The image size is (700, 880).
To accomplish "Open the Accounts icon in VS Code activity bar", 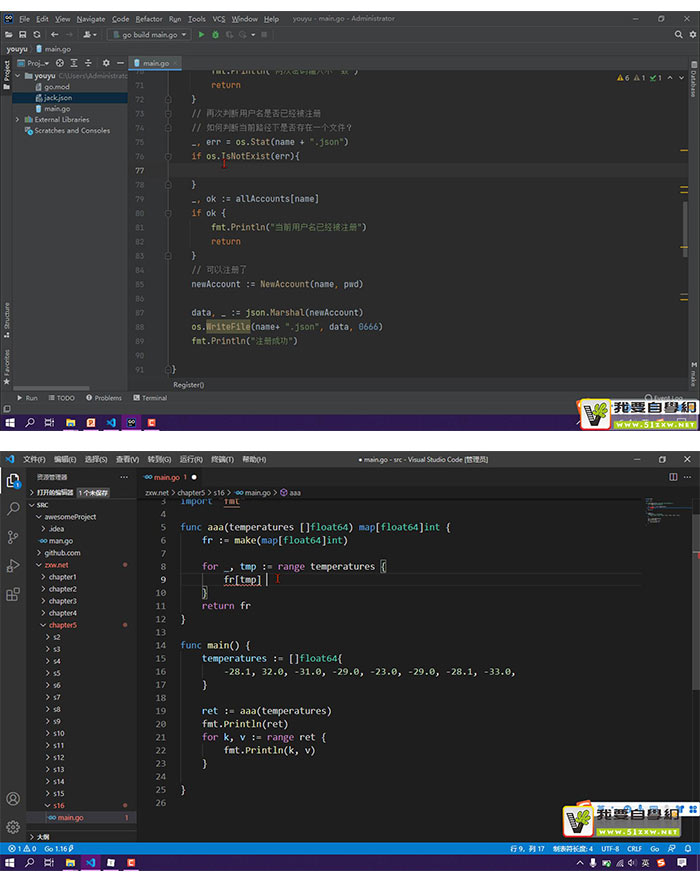I will 13,799.
